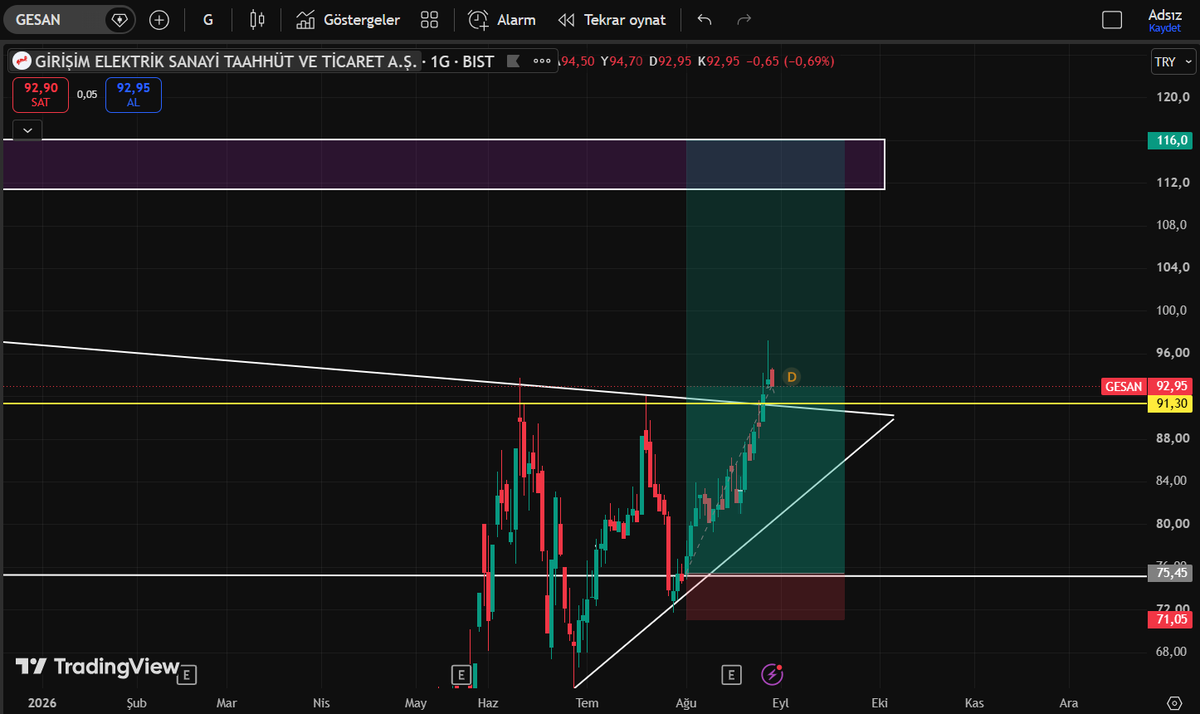Open chart settings gear at axis corner
The height and width of the screenshot is (714, 1200).
click(x=1175, y=703)
